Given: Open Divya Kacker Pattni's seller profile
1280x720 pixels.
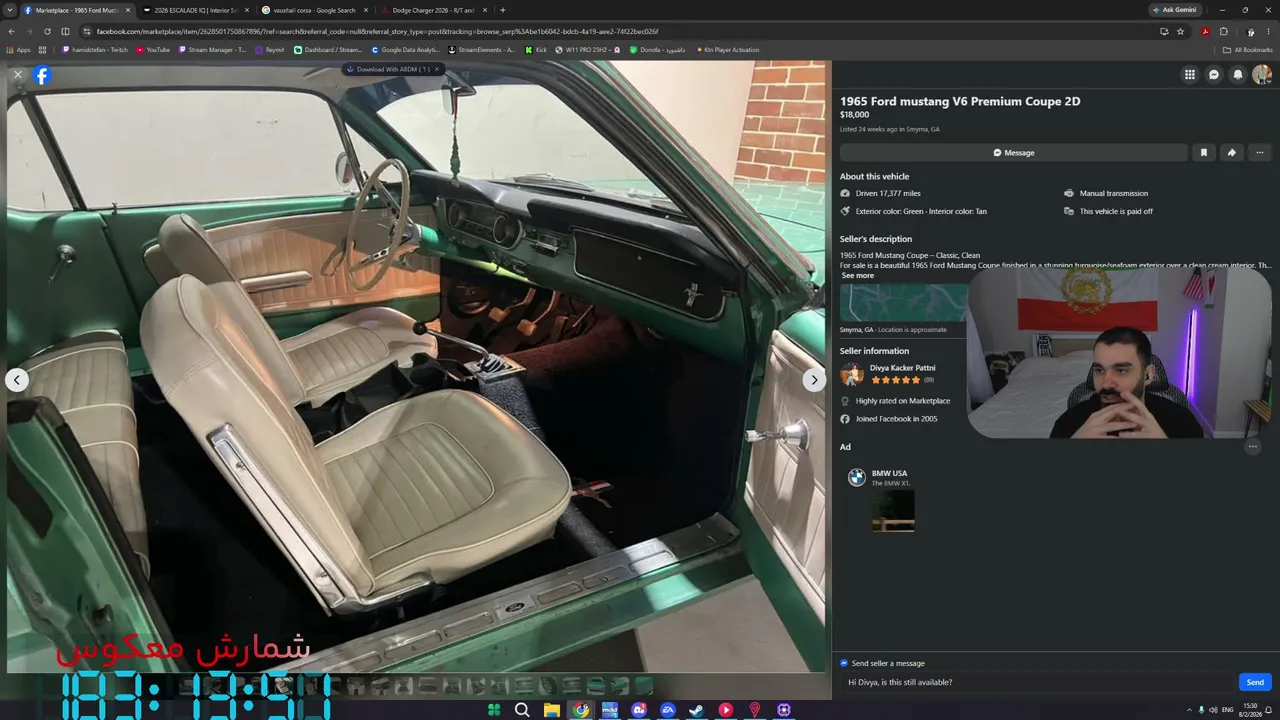Looking at the screenshot, I should pos(902,368).
